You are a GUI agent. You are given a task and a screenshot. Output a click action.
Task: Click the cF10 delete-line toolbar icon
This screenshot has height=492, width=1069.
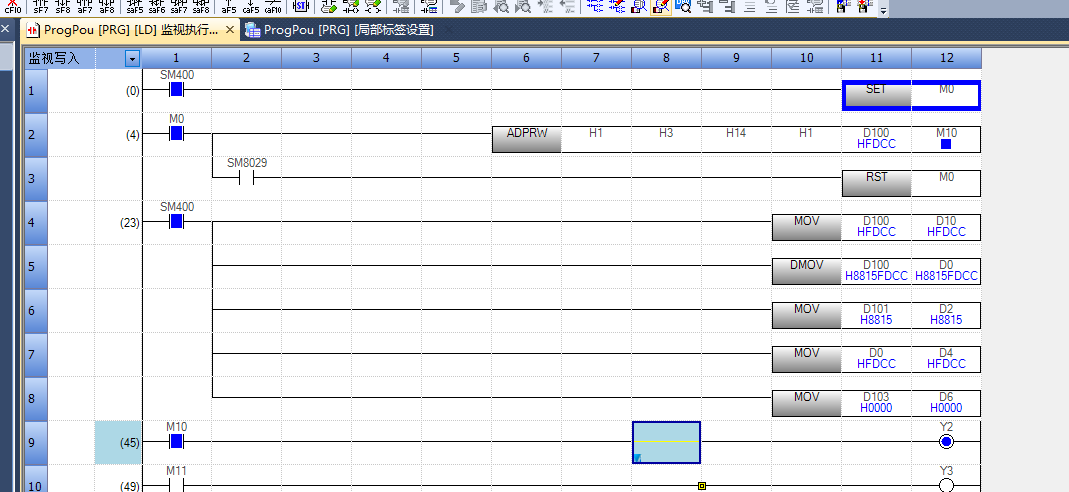point(13,7)
